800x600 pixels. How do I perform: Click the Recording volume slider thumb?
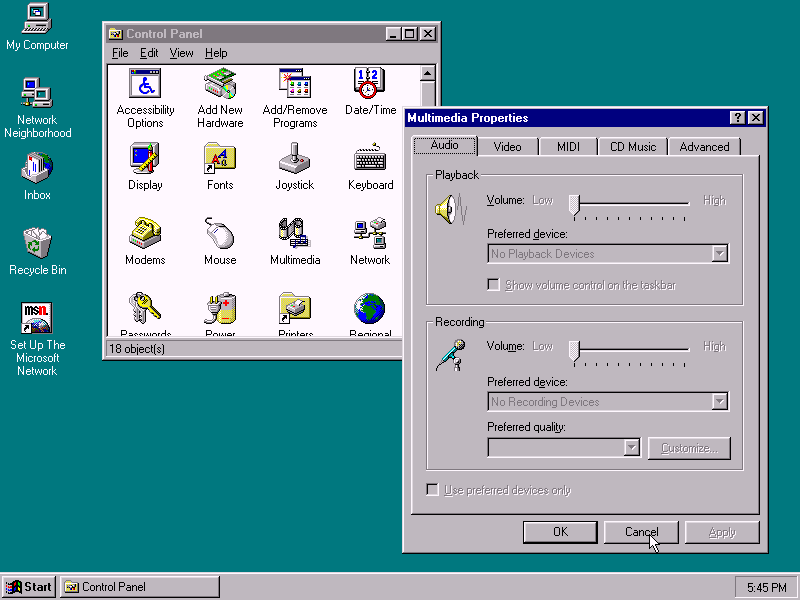click(574, 352)
